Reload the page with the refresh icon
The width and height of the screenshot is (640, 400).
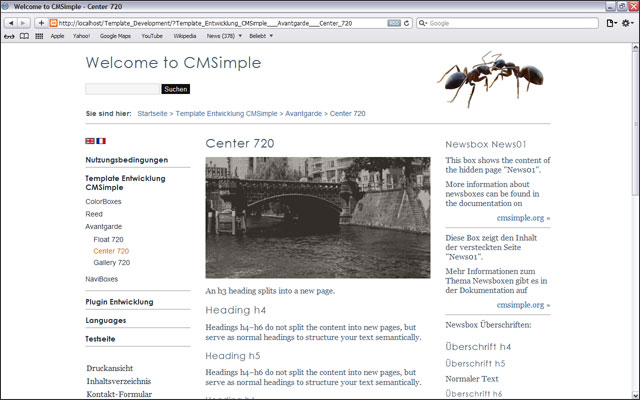click(x=407, y=23)
